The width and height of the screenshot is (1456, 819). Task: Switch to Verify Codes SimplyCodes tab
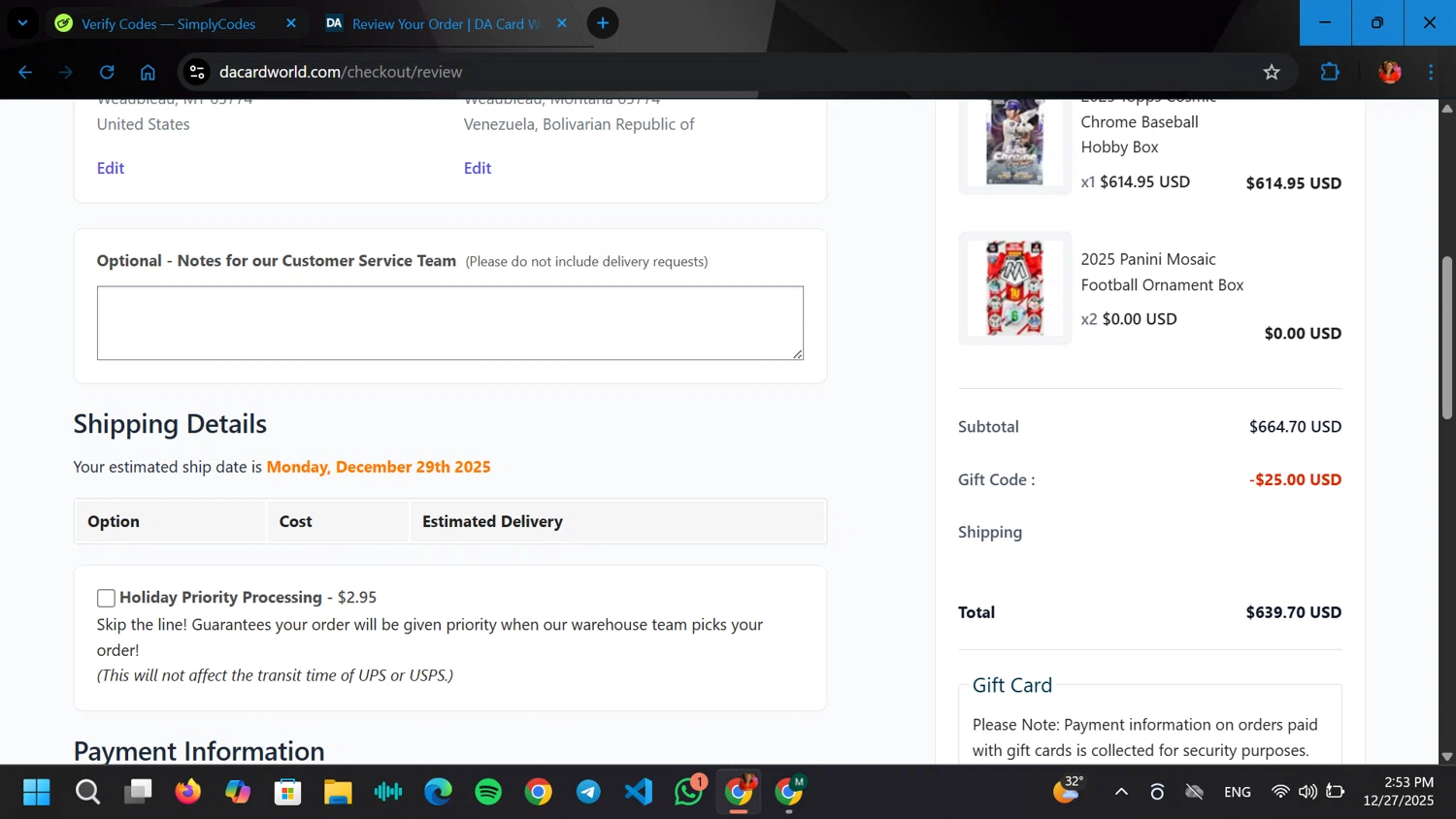tap(168, 23)
